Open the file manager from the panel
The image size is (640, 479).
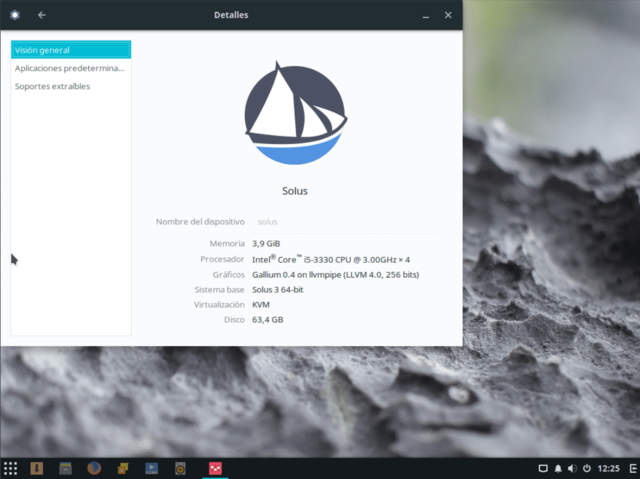(65, 468)
